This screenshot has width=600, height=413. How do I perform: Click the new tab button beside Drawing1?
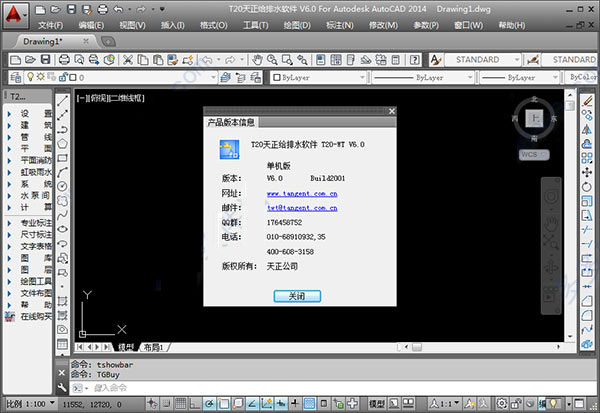tap(108, 41)
